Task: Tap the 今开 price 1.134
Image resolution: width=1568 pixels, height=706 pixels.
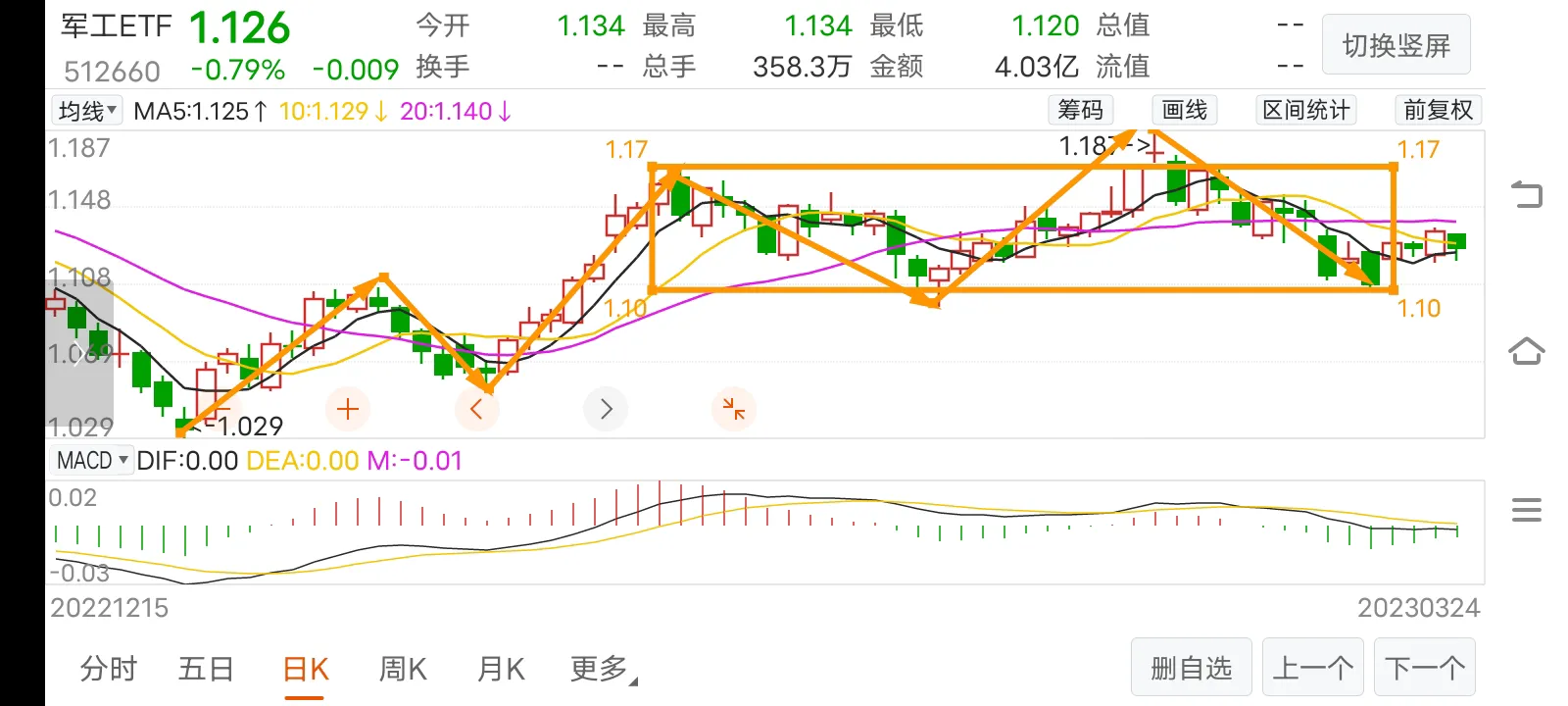Action: [x=591, y=25]
